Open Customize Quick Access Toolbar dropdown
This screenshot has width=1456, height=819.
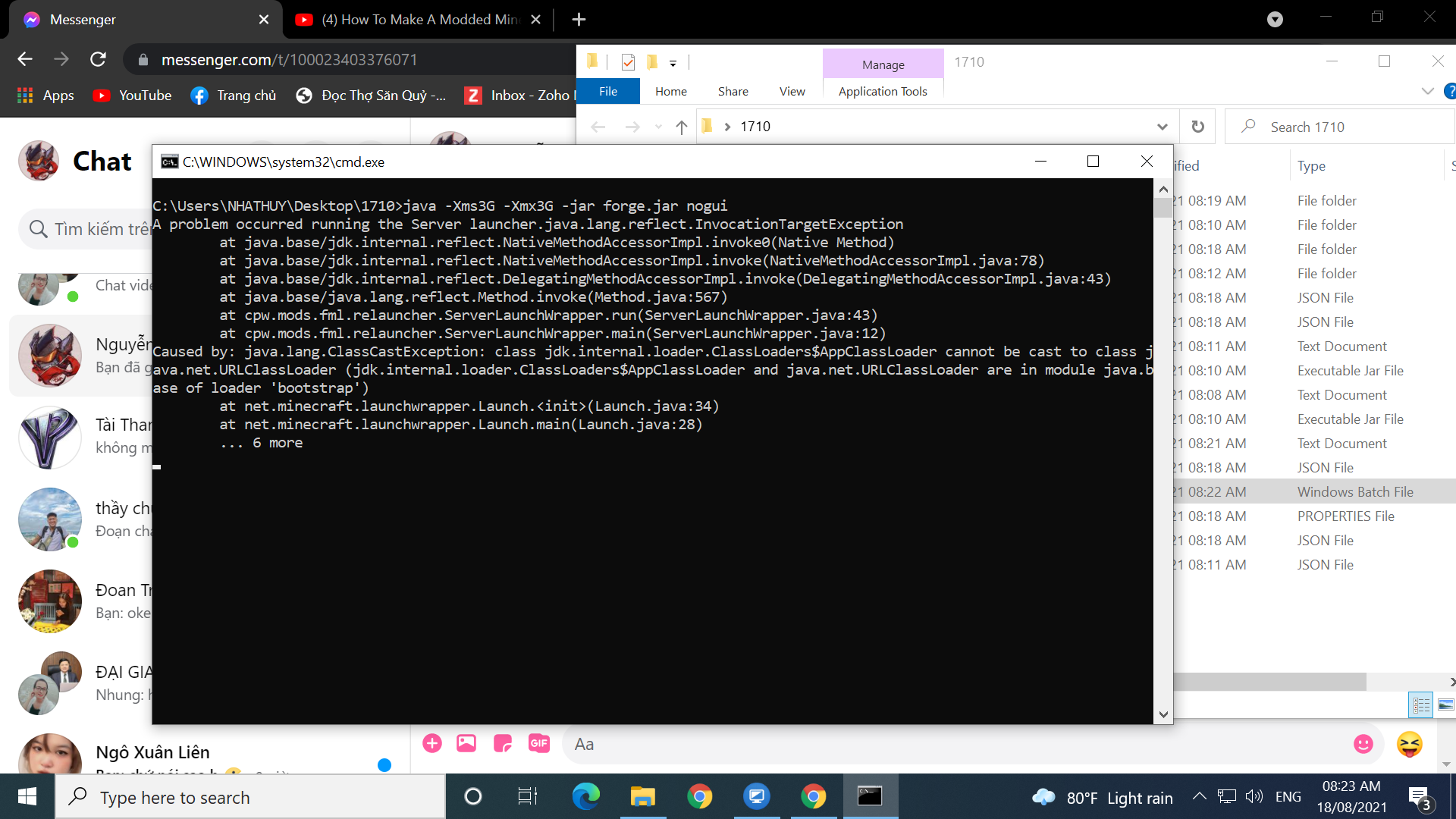[x=673, y=64]
